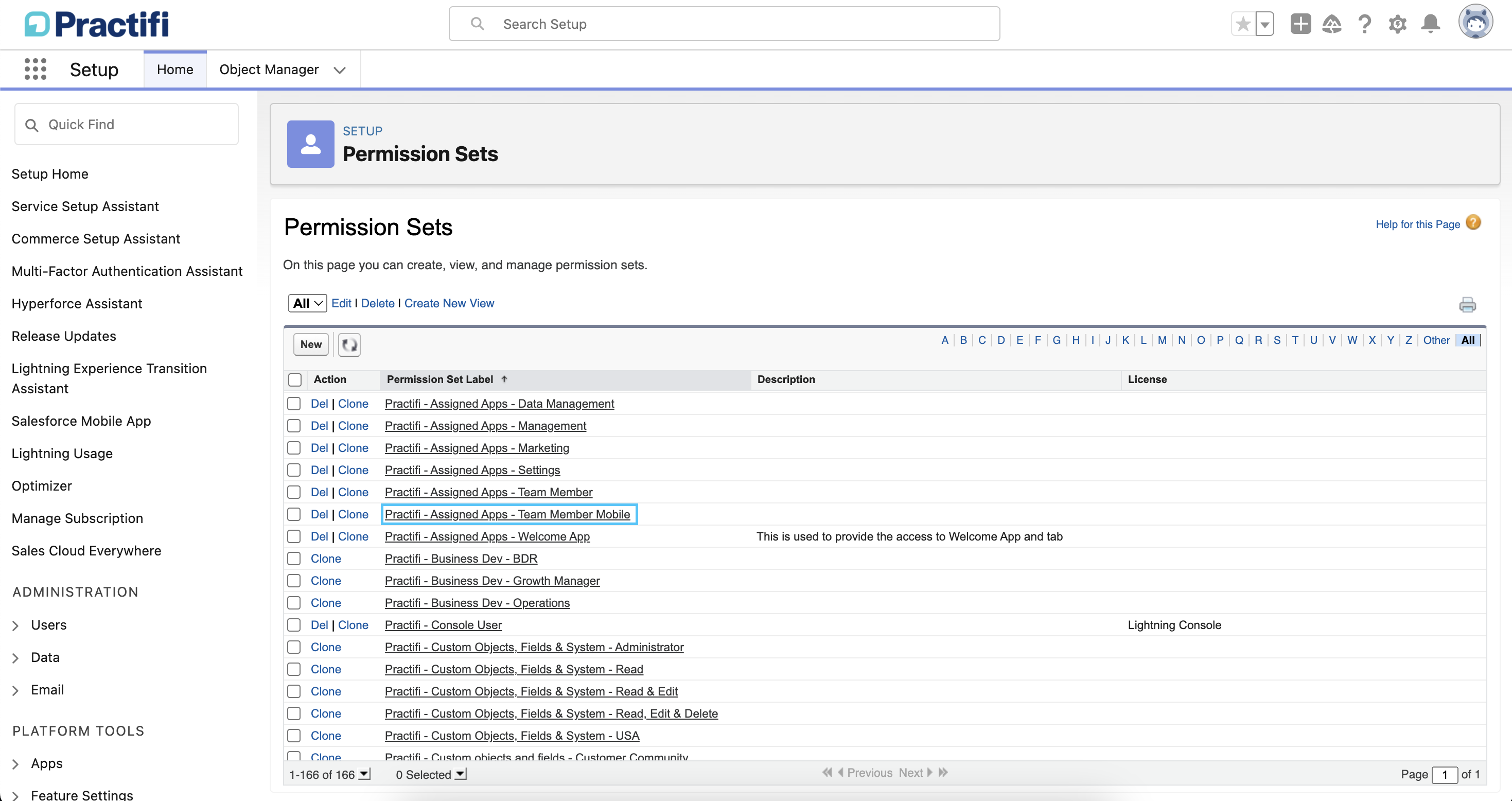Click the Practifi logo

point(96,24)
